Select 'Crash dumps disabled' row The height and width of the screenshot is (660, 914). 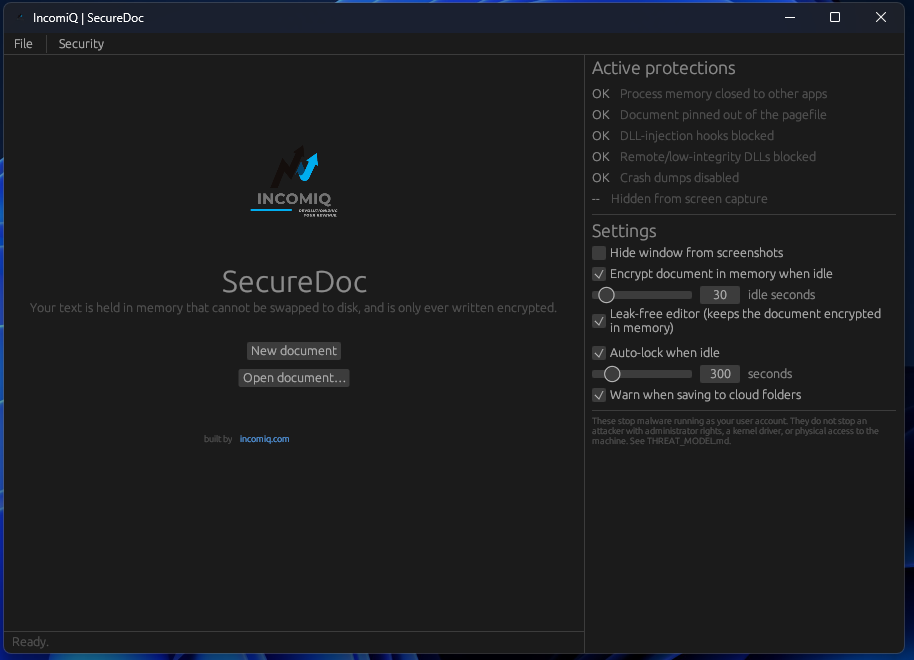pyautogui.click(x=666, y=178)
